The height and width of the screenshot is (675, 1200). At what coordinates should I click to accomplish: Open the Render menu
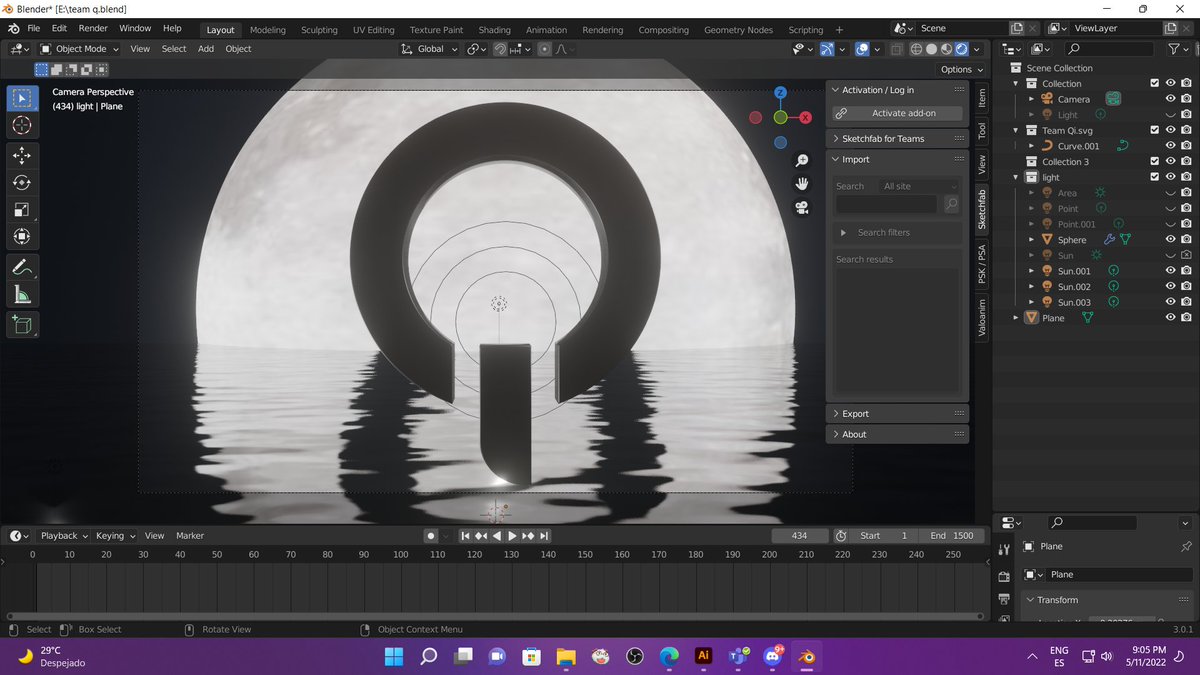click(93, 29)
